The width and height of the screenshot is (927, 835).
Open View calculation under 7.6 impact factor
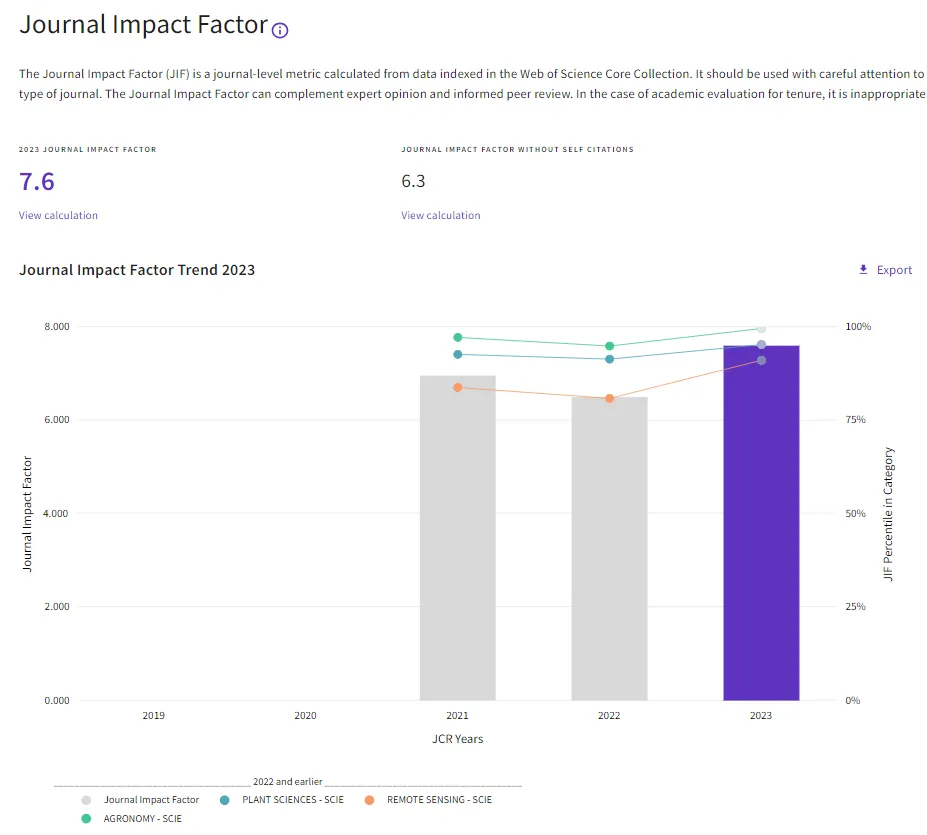click(58, 215)
